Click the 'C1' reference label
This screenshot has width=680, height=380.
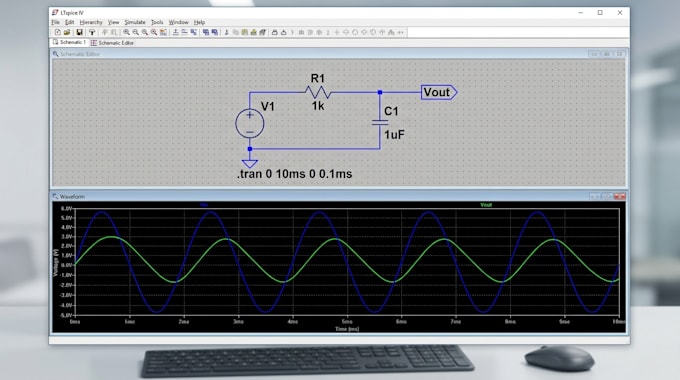(x=391, y=111)
